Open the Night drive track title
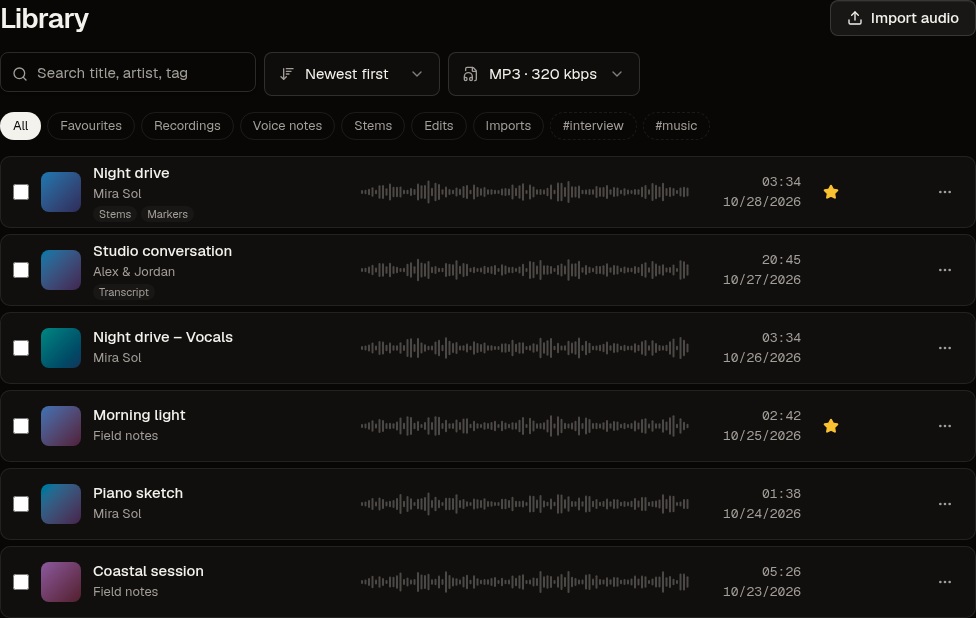Image resolution: width=976 pixels, height=618 pixels. click(131, 173)
